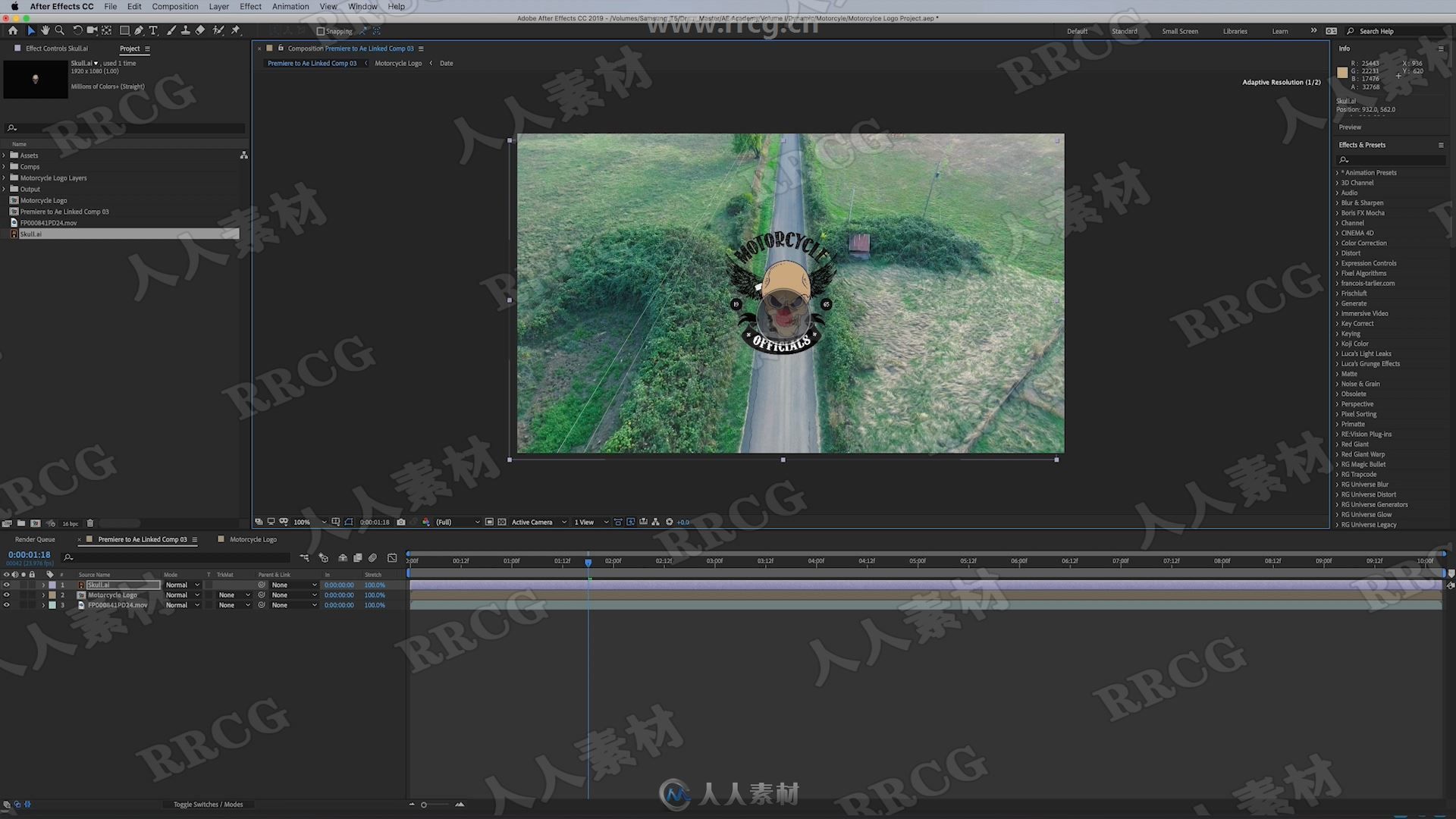
Task: Select the Selection tool arrow
Action: tap(29, 30)
